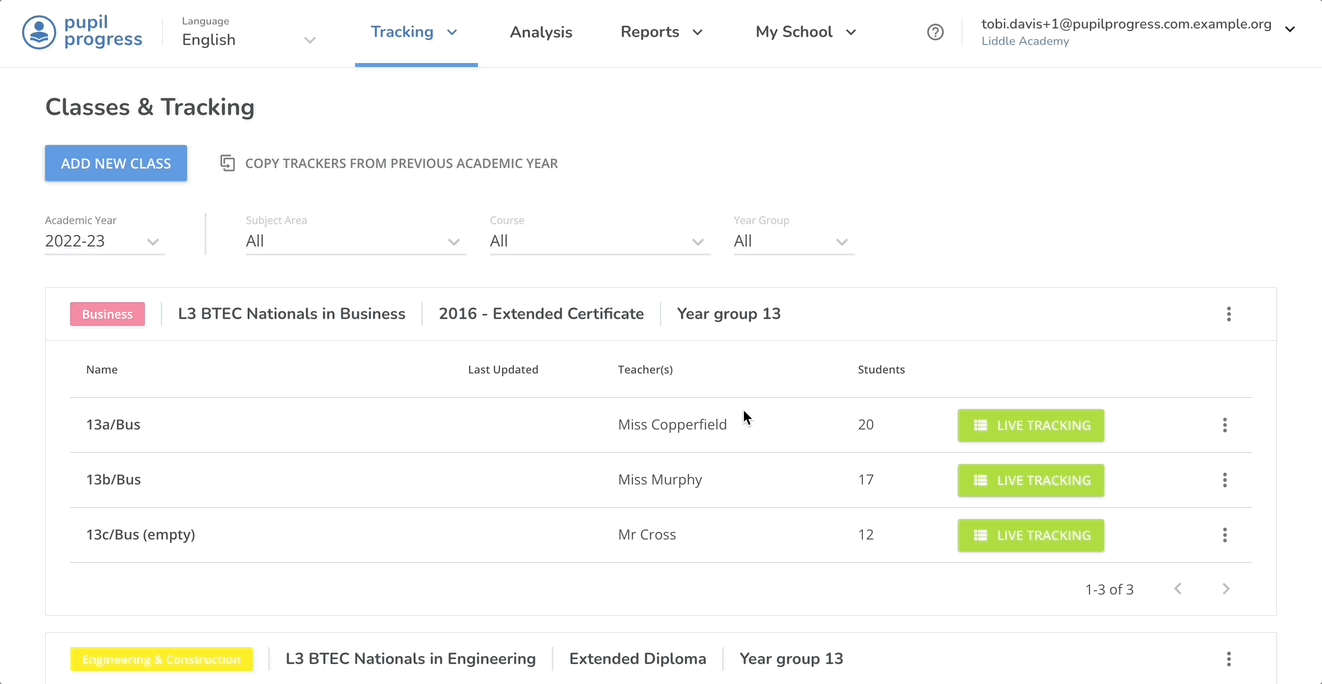
Task: Open options menu for Engineering course group
Action: 1228,659
